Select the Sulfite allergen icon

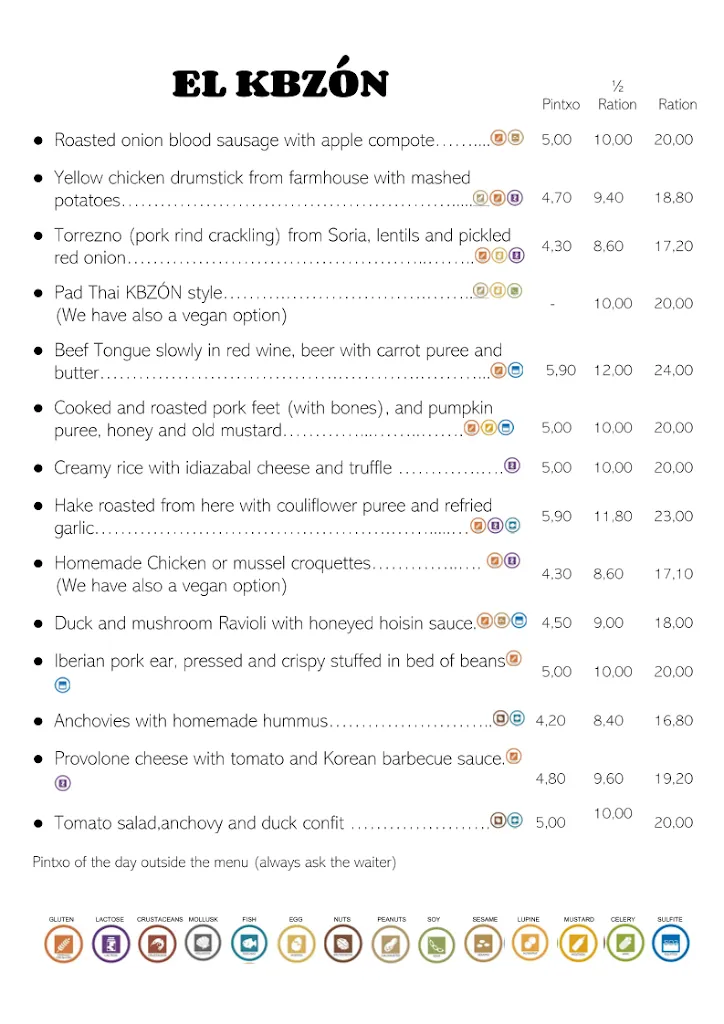(x=670, y=943)
